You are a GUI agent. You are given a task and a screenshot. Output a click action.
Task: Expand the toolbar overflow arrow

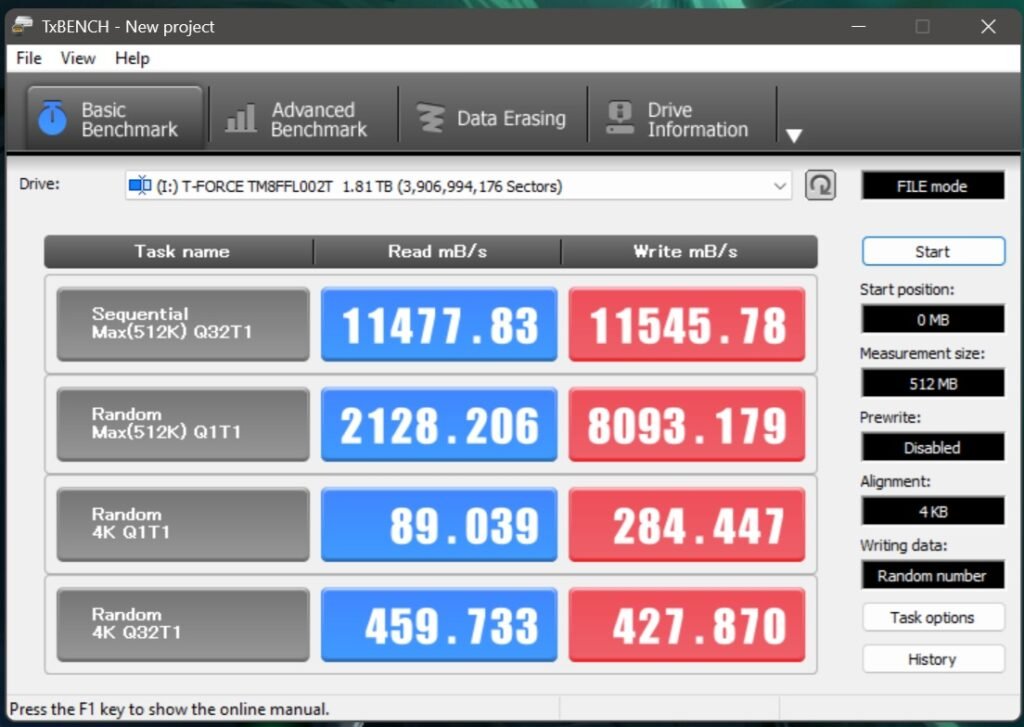pyautogui.click(x=793, y=135)
